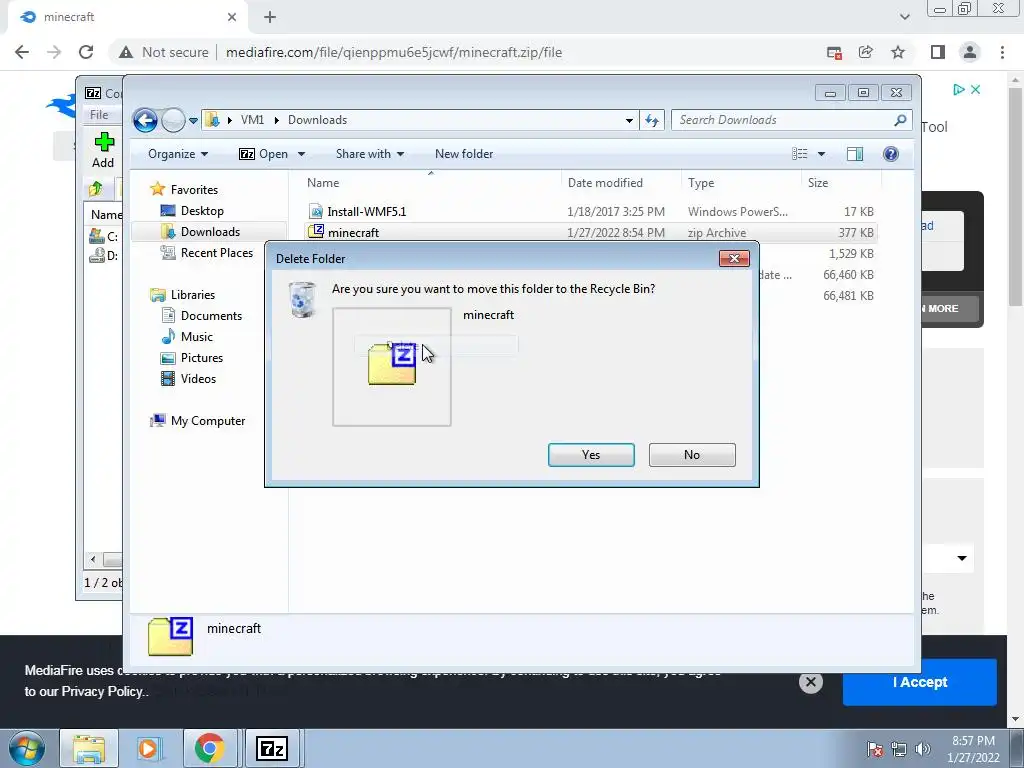Screen dimensions: 1024x768
Task: Open 7-Zip from the taskbar
Action: point(272,748)
